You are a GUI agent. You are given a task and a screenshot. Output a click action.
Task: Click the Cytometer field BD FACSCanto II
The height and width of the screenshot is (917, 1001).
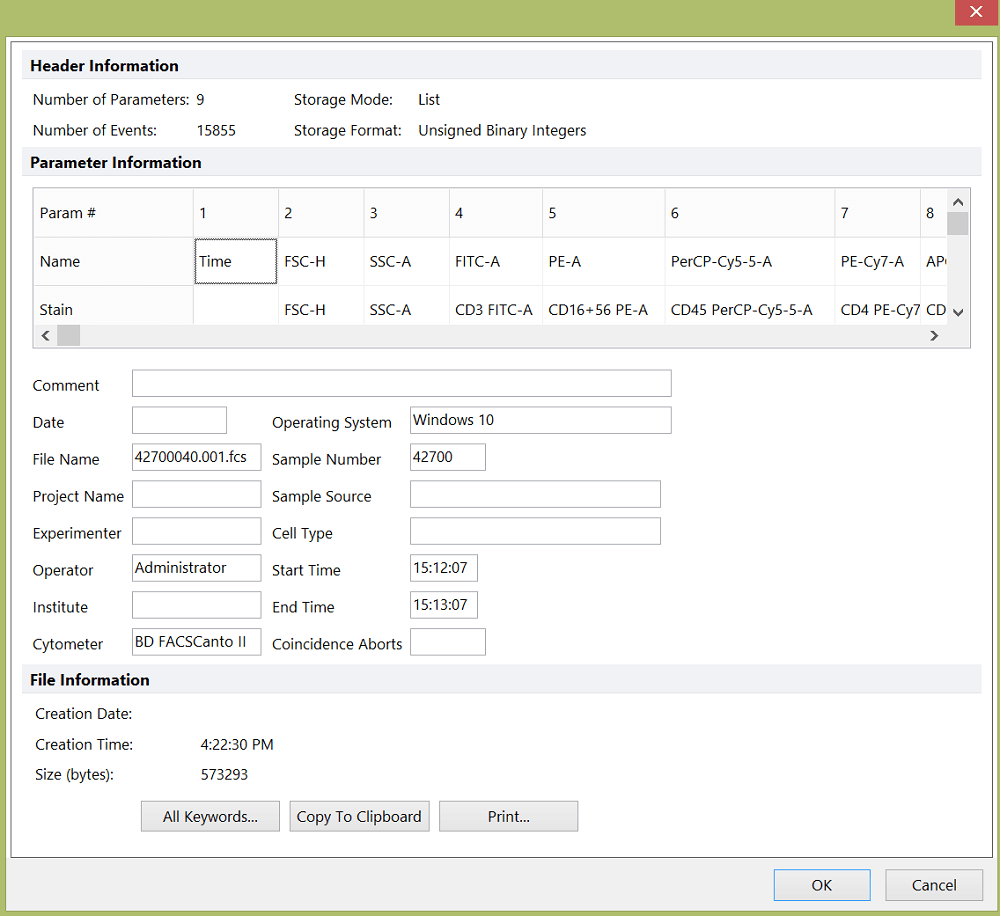[x=197, y=642]
